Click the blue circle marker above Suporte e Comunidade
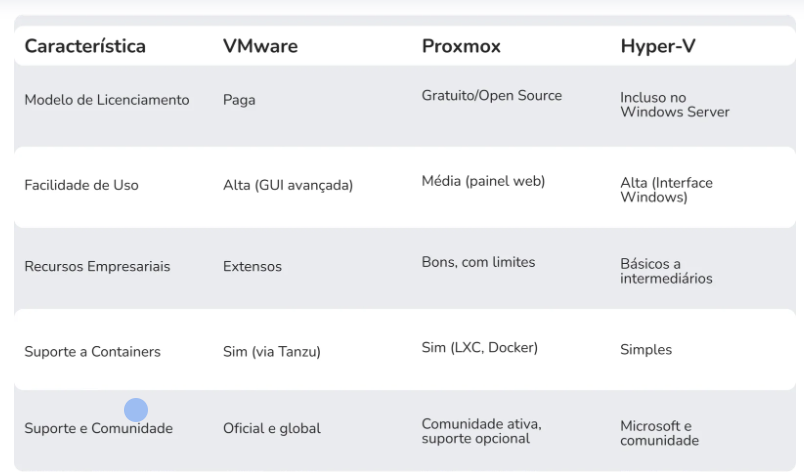 136,409
